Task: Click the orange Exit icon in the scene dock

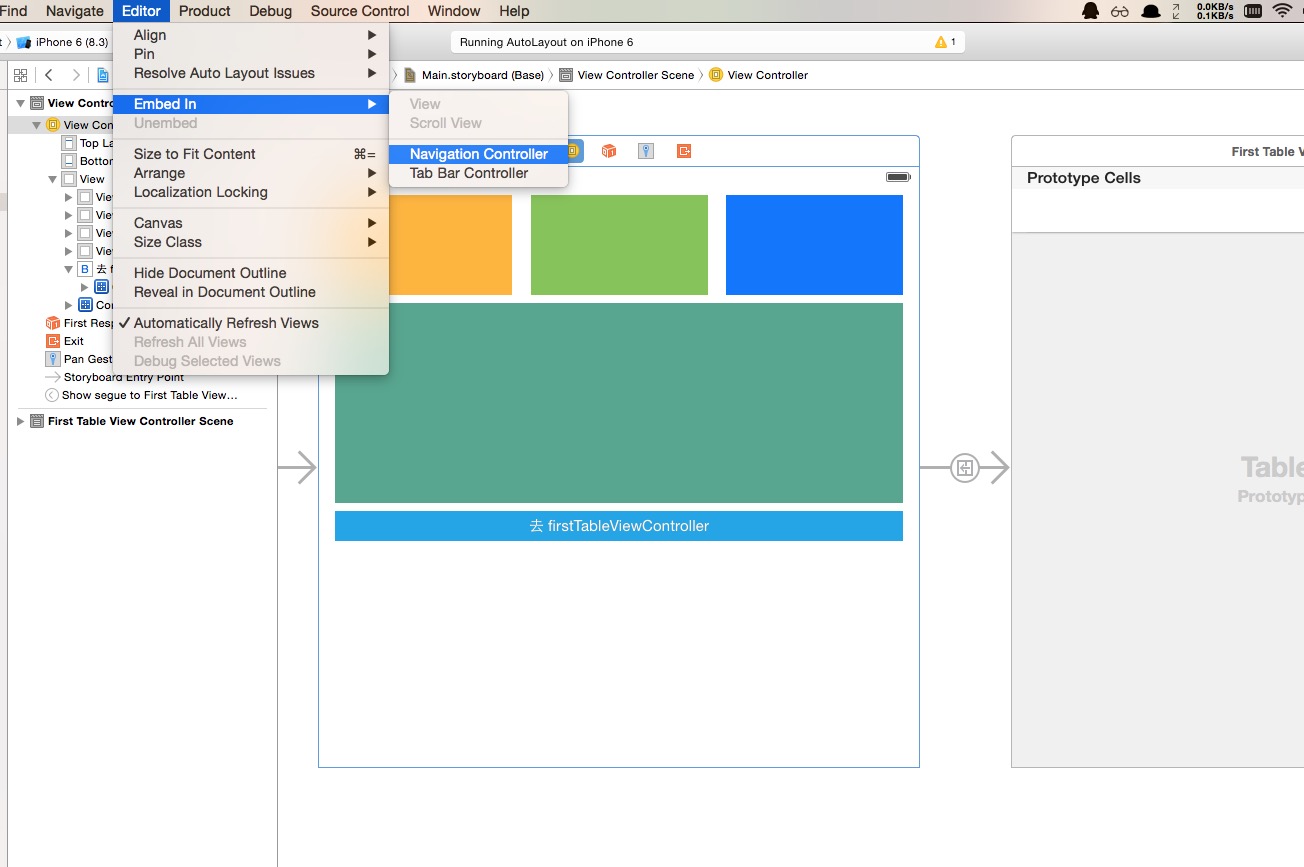Action: click(x=684, y=151)
